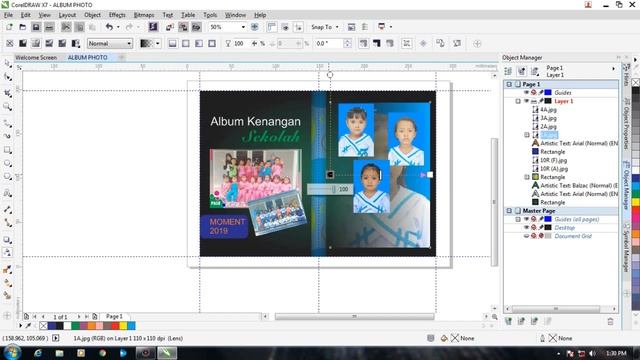The height and width of the screenshot is (360, 640).
Task: Toggle editable pencil for Desktop layer
Action: (541, 227)
